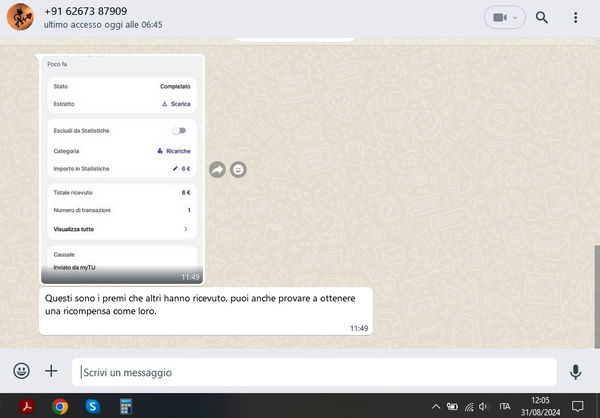Viewport: 600px width, 418px height.
Task: Click the phone number +91 62673 87909 header
Action: [x=86, y=11]
